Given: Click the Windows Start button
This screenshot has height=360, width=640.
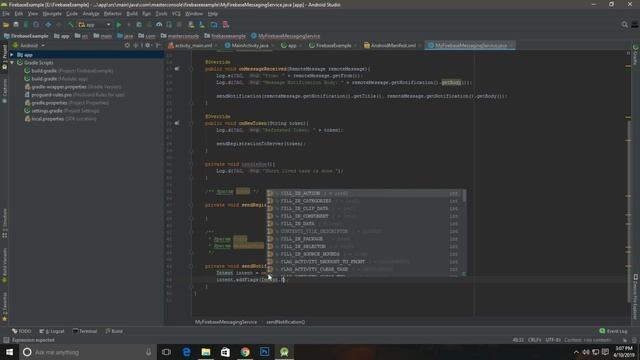Looking at the screenshot, I should (9, 352).
